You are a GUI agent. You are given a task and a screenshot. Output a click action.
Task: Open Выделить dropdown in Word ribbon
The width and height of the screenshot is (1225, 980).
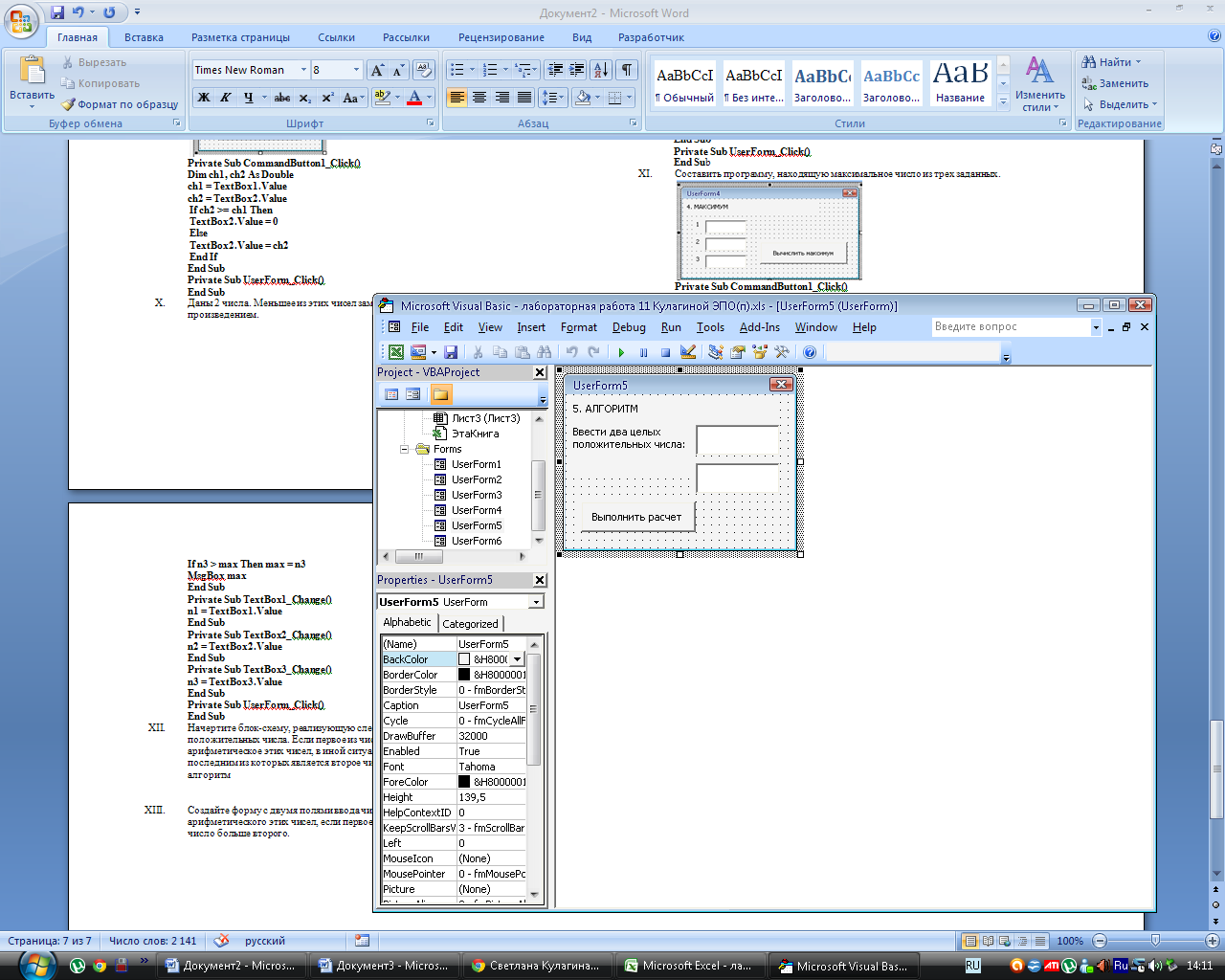(x=1121, y=104)
